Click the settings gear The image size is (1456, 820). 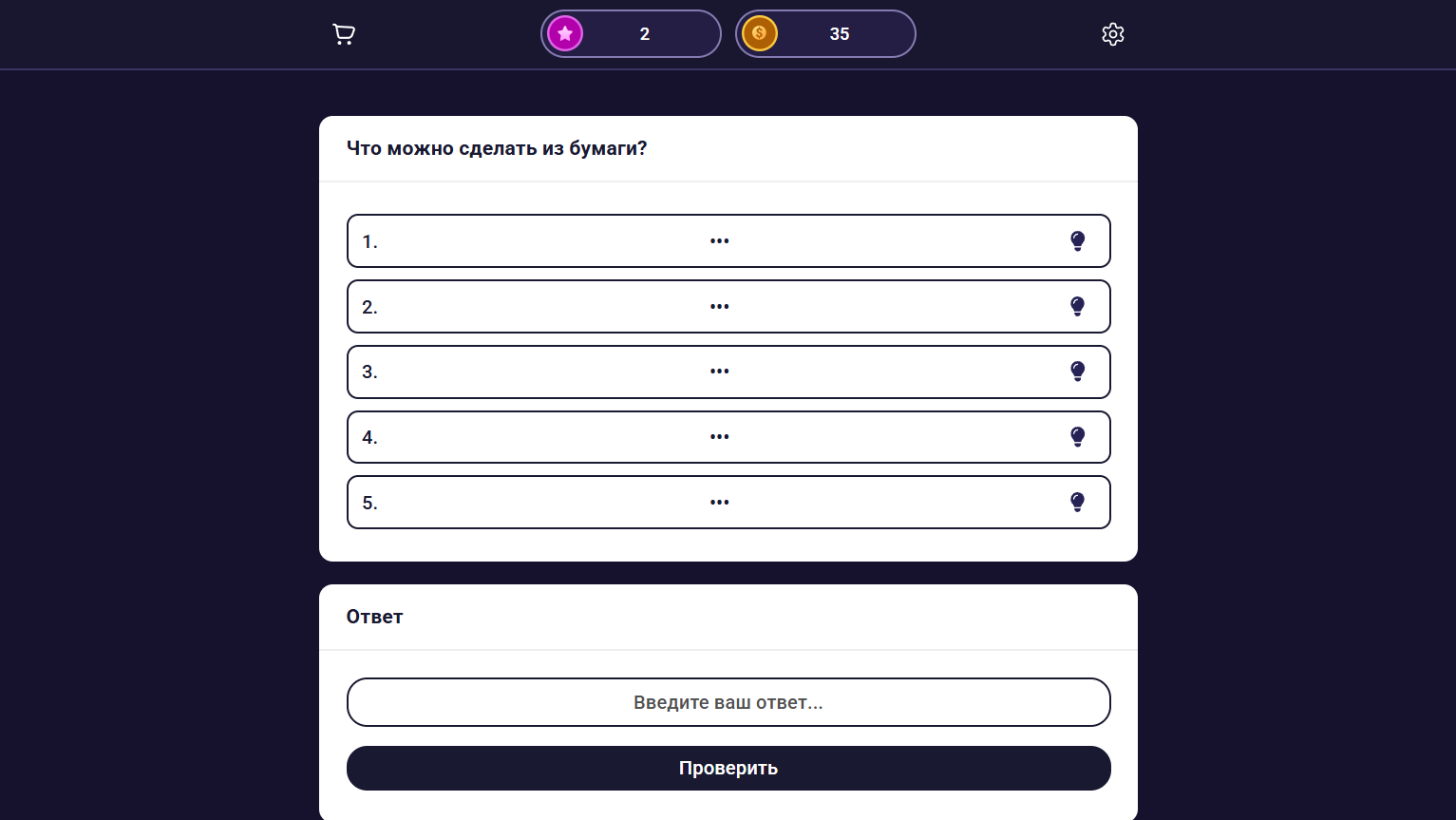tap(1112, 33)
